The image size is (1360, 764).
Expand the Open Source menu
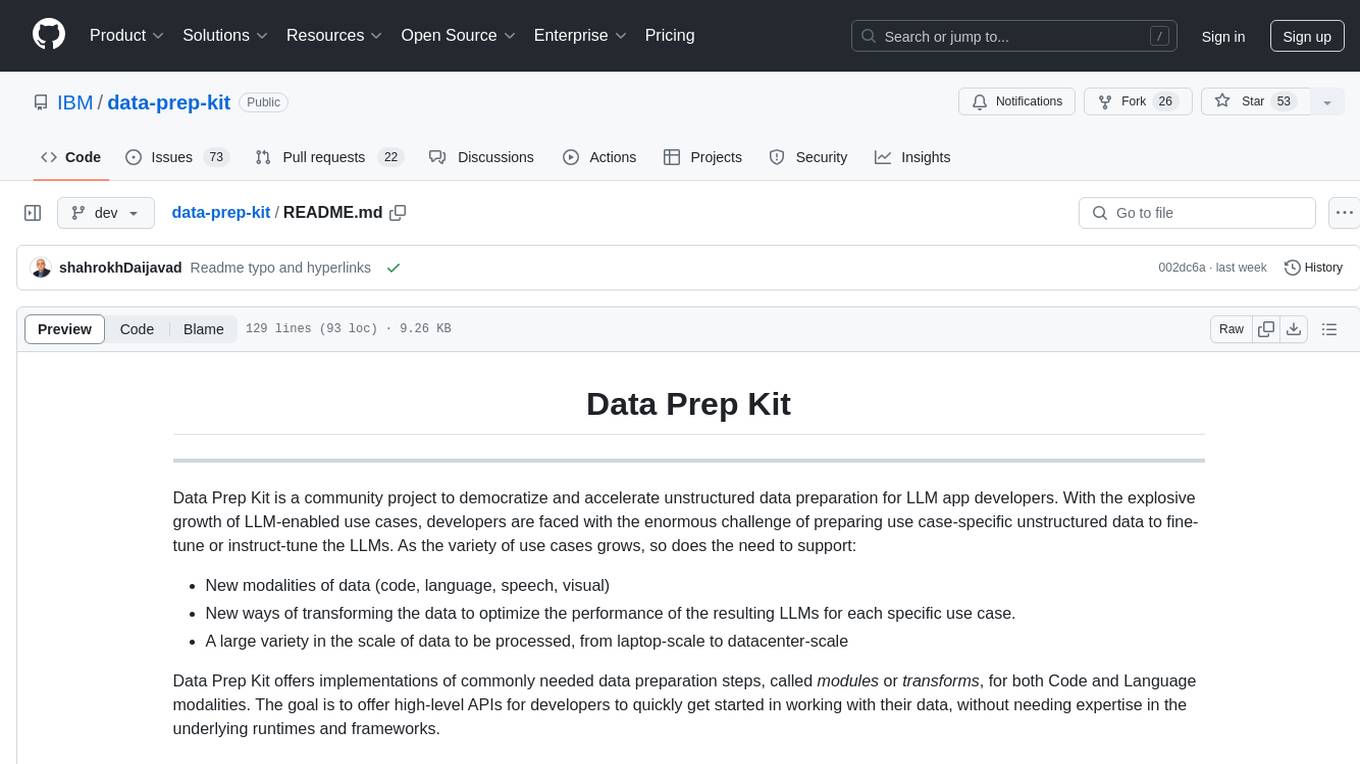459,35
